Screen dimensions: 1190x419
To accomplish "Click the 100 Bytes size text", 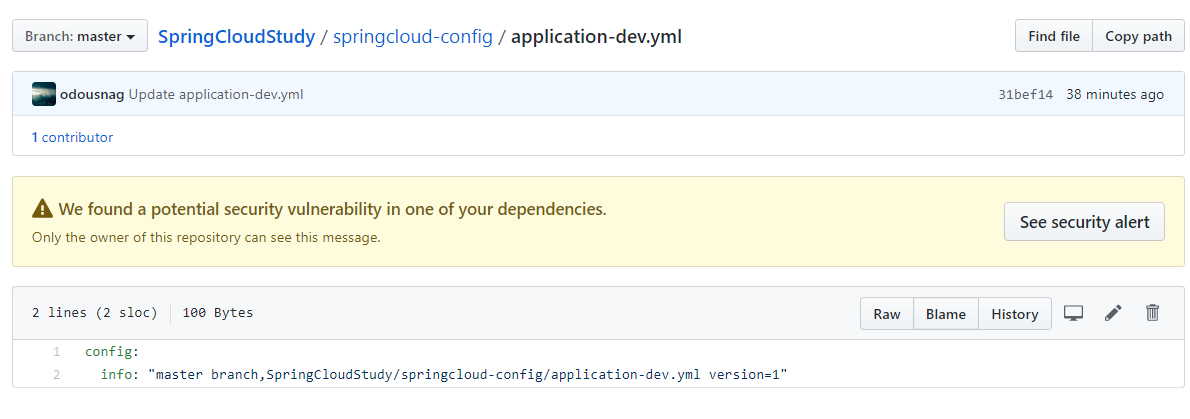I will [x=218, y=313].
